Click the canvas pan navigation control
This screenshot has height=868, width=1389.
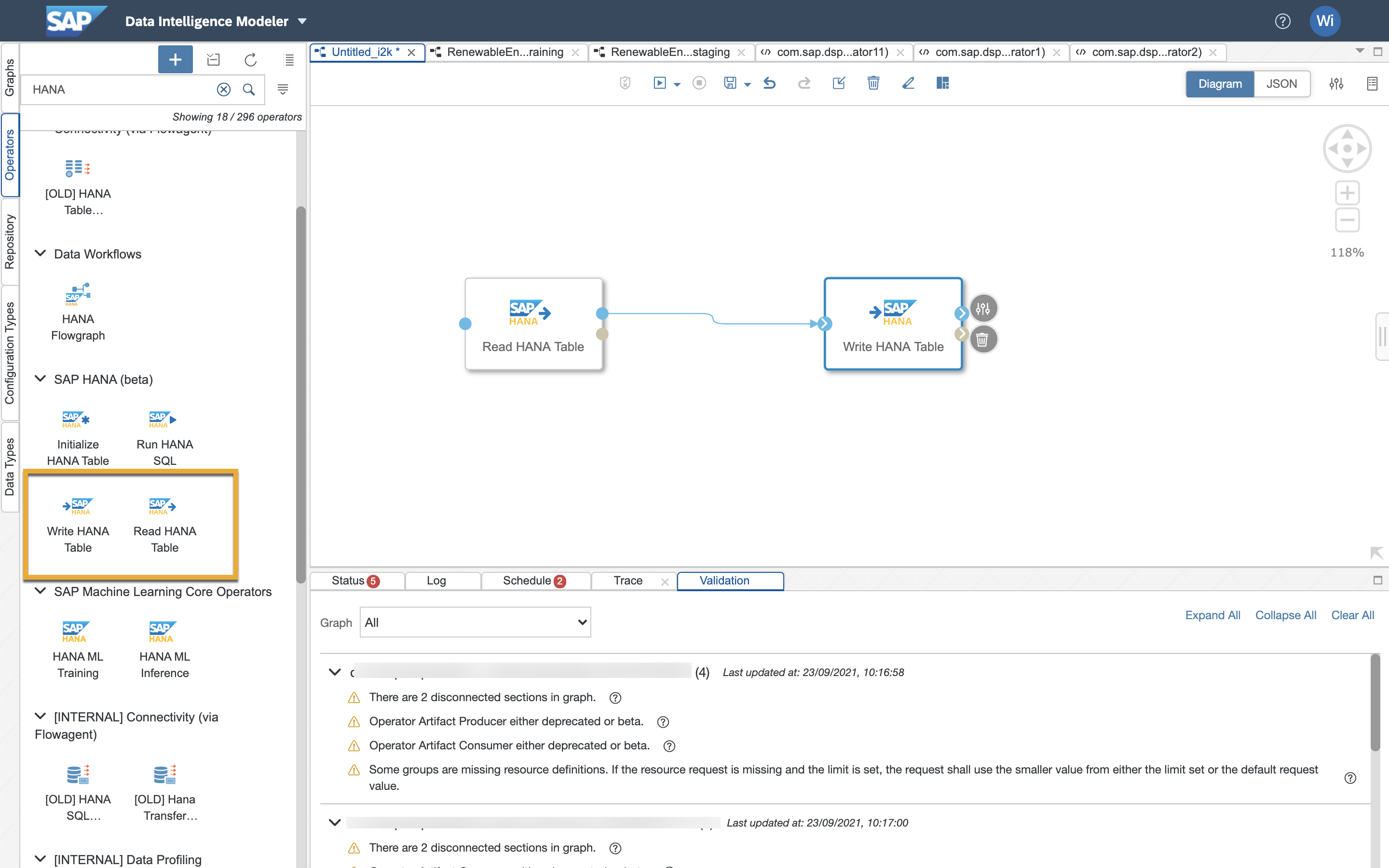pyautogui.click(x=1347, y=148)
